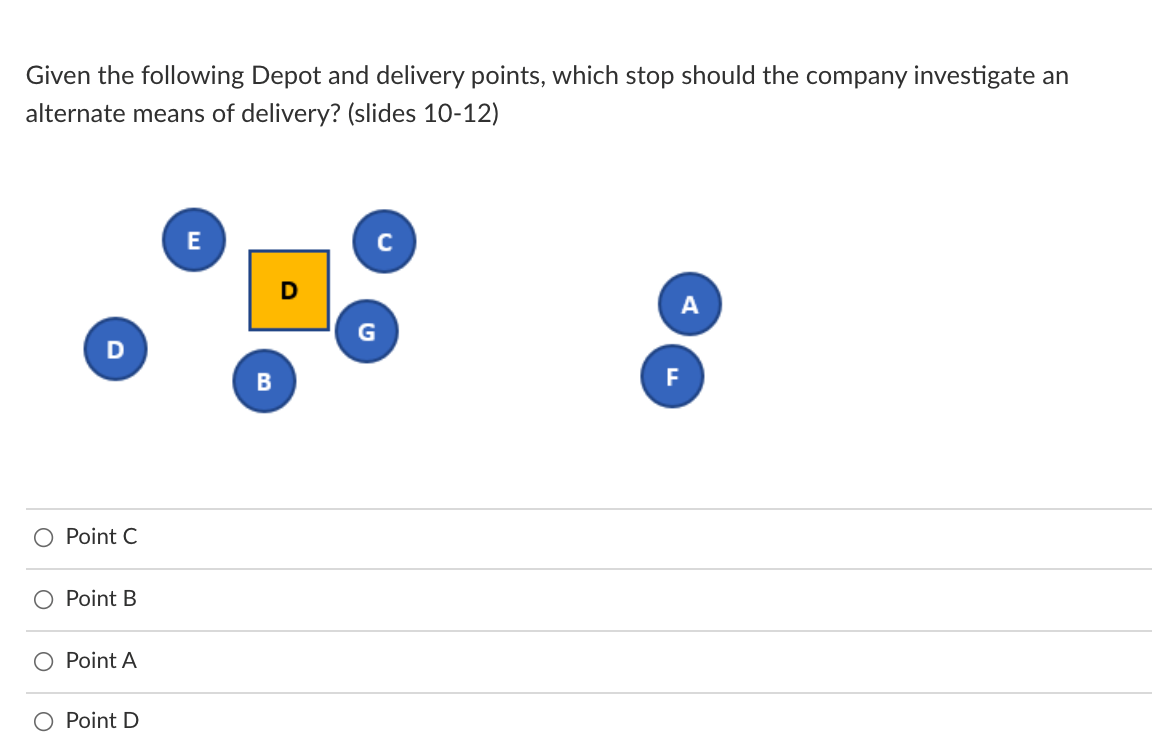
Task: Click the Point B label text
Action: point(100,599)
